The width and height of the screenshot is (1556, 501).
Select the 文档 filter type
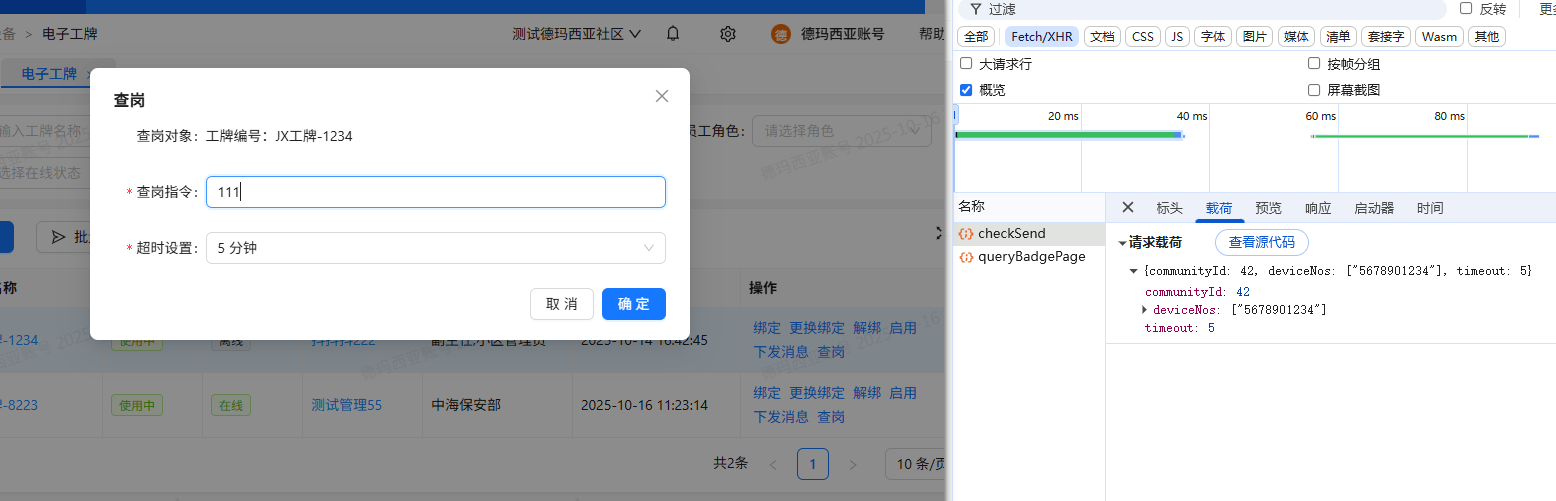pyautogui.click(x=1102, y=37)
